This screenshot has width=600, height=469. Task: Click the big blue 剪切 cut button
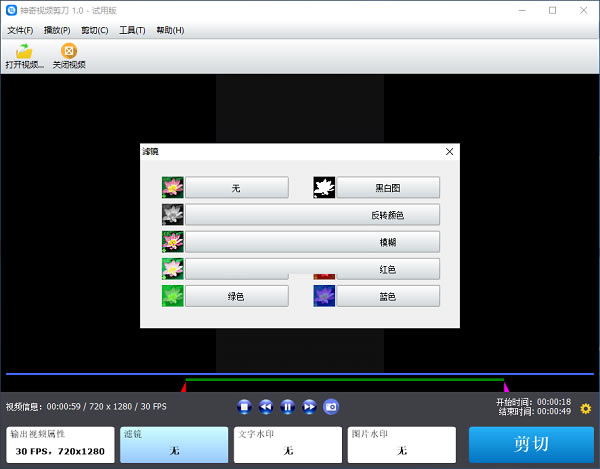point(531,445)
